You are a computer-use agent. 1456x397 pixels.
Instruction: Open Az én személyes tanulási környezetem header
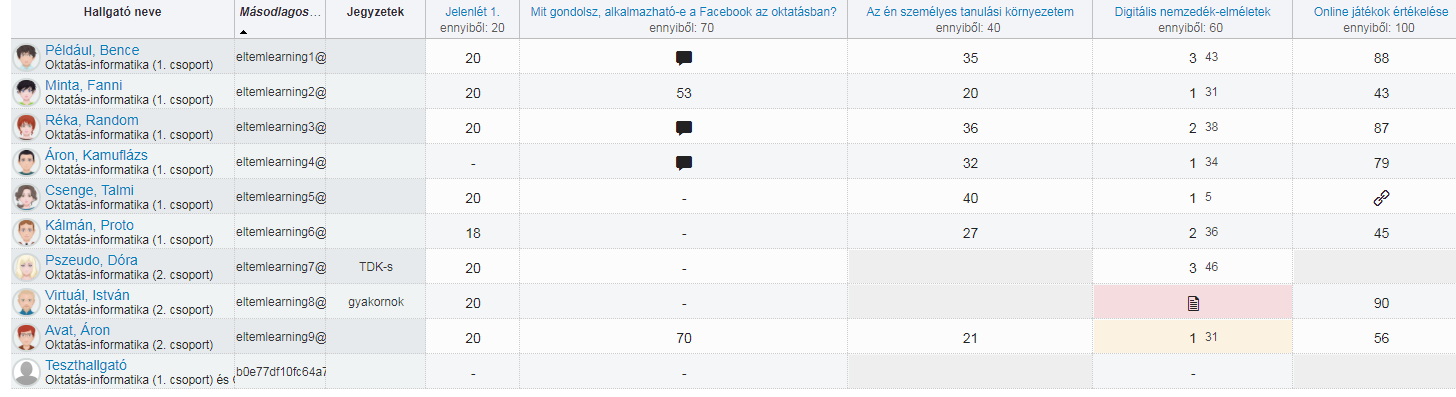tap(970, 12)
